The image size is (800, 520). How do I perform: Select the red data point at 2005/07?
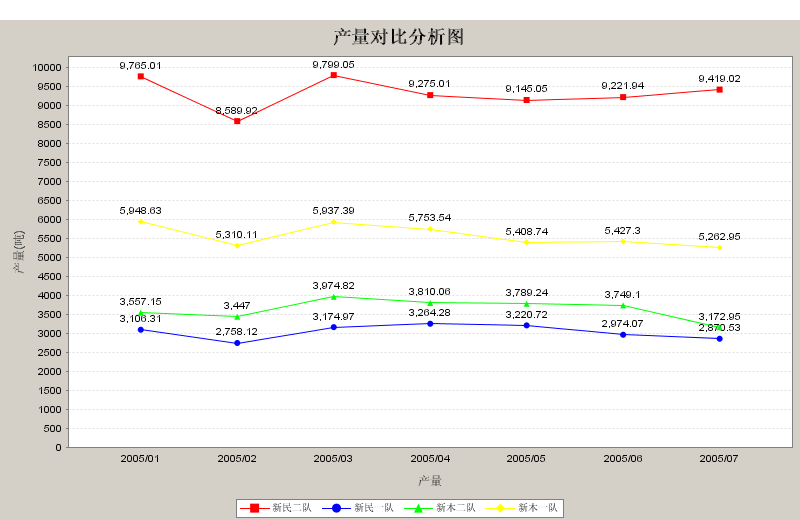[719, 90]
